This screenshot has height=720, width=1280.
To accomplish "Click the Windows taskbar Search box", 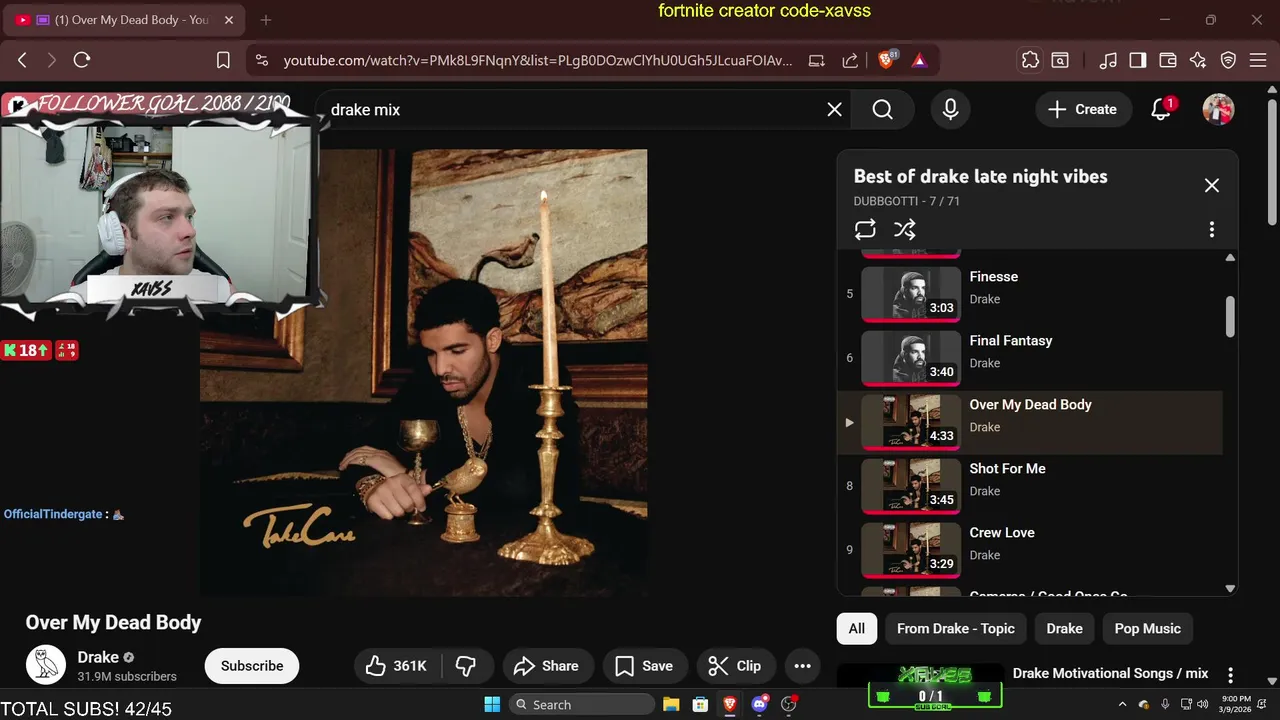I will (582, 704).
